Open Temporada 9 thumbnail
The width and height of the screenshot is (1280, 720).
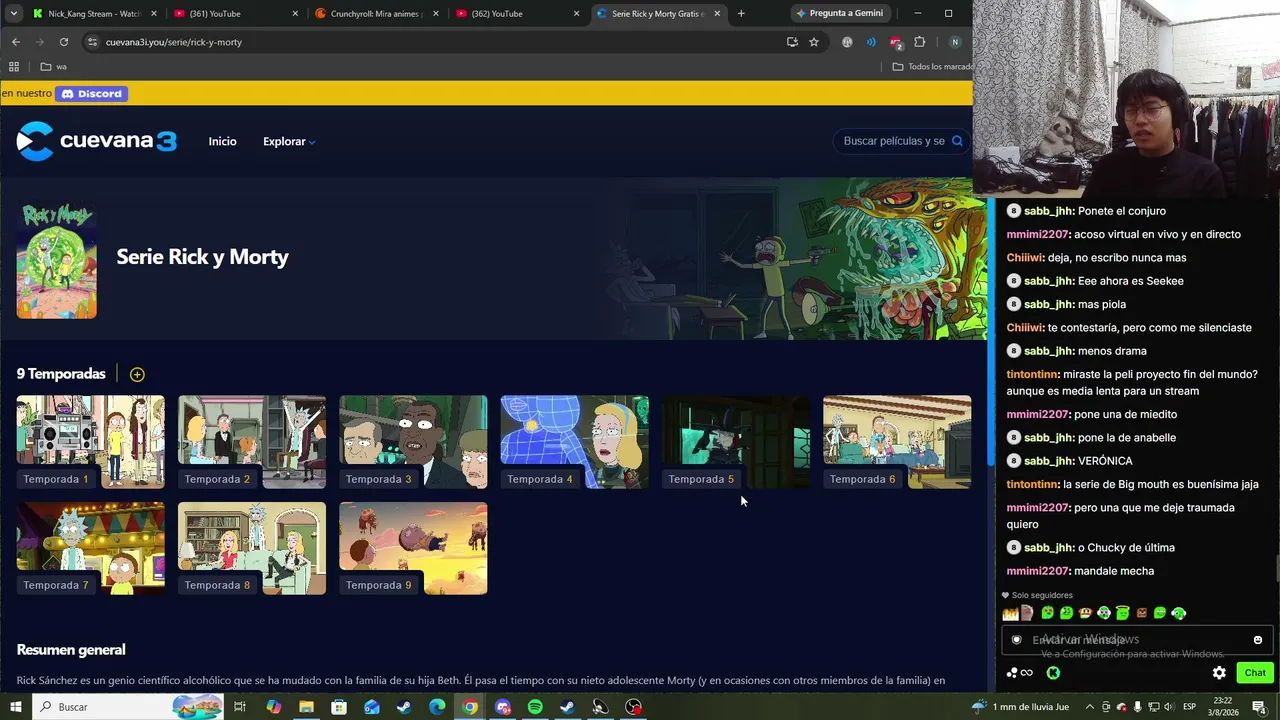(x=413, y=549)
